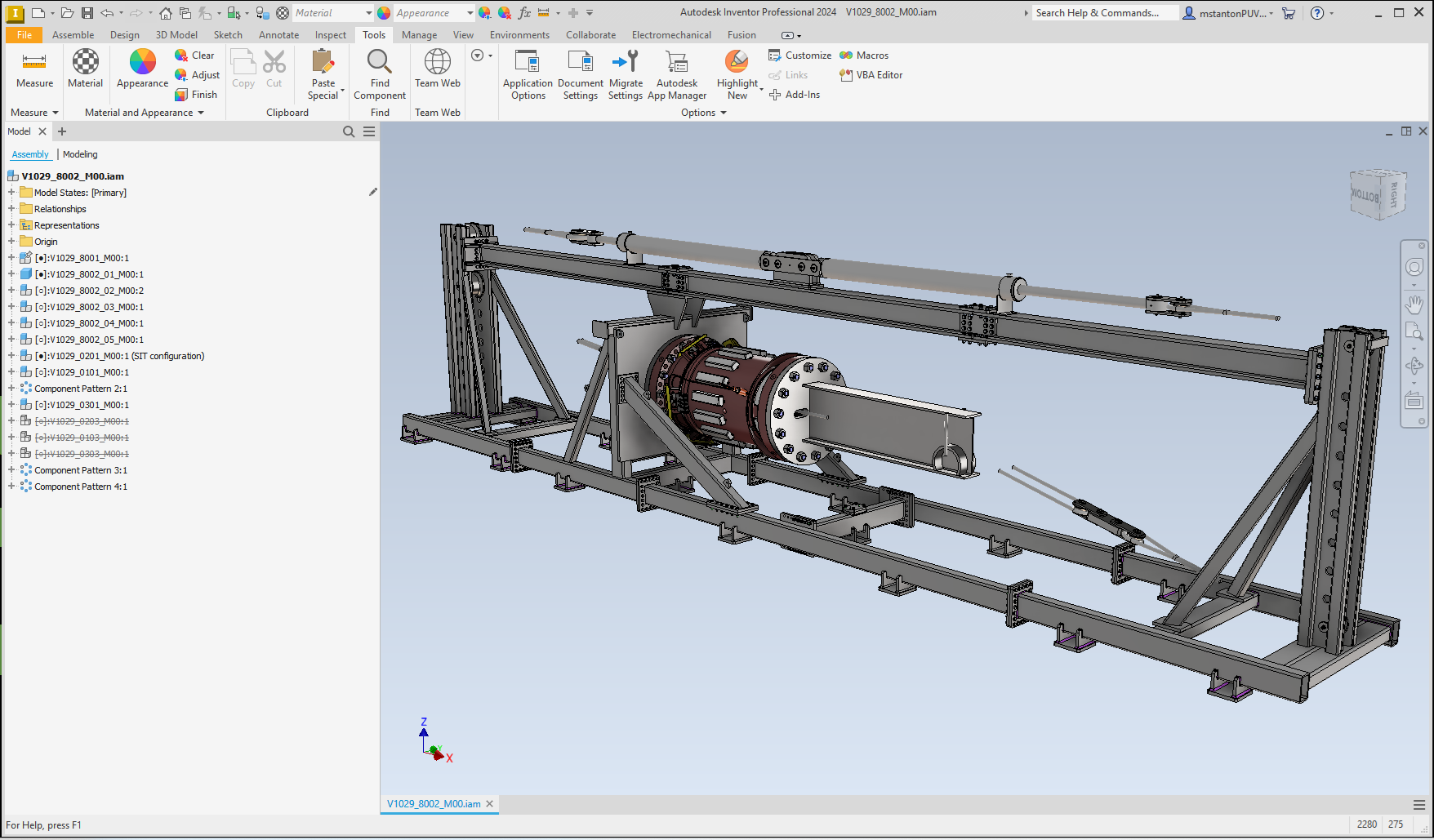Click the Home view icon in quick access
1434x840 pixels.
(x=166, y=13)
